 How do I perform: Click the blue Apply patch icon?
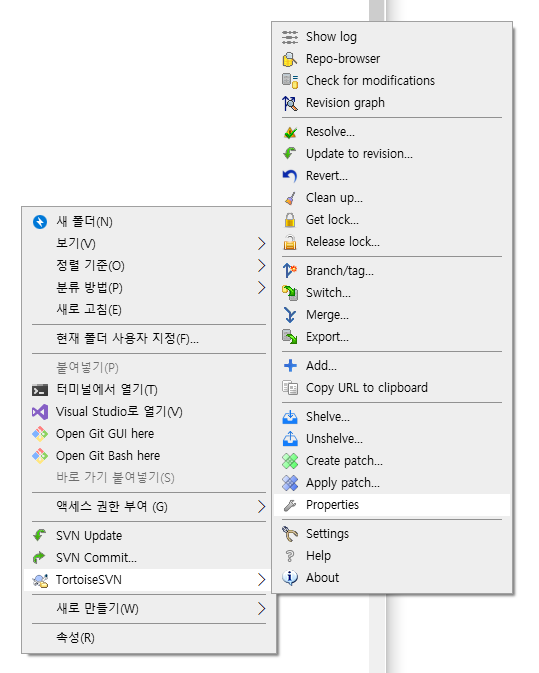[x=290, y=483]
